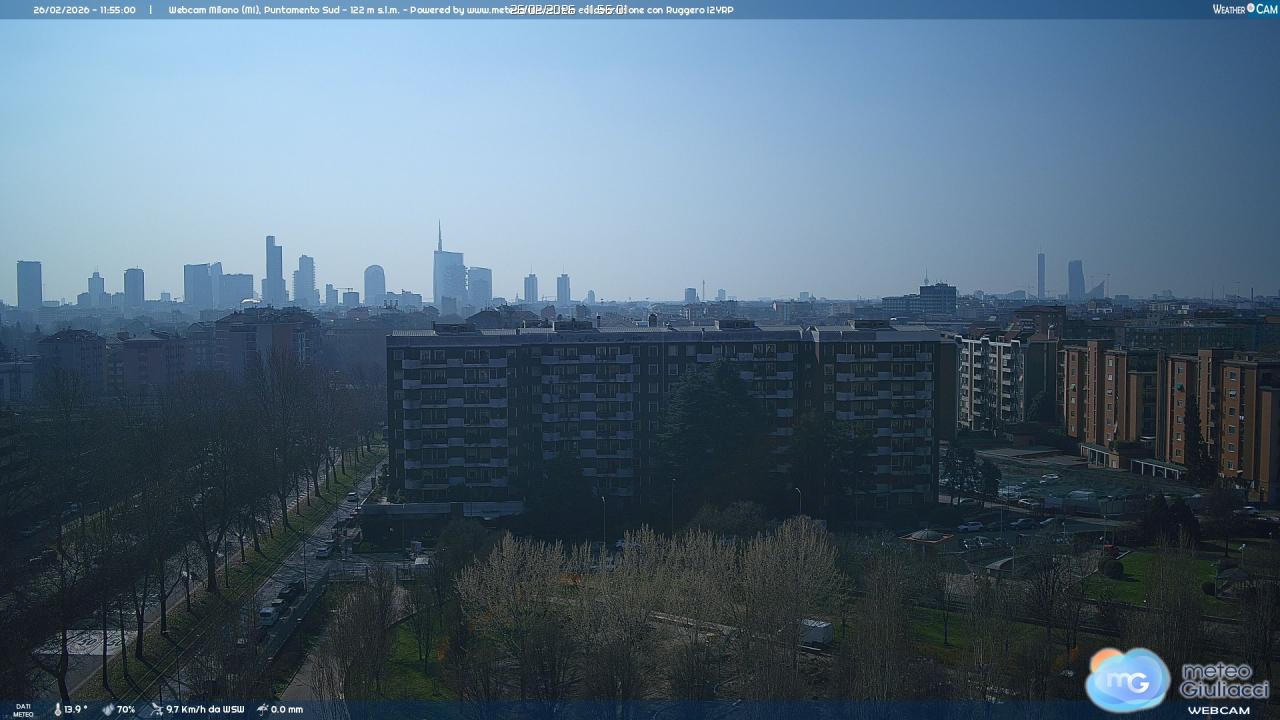Click the WeatherCam logo in top corner
The image size is (1280, 720).
(x=1244, y=9)
